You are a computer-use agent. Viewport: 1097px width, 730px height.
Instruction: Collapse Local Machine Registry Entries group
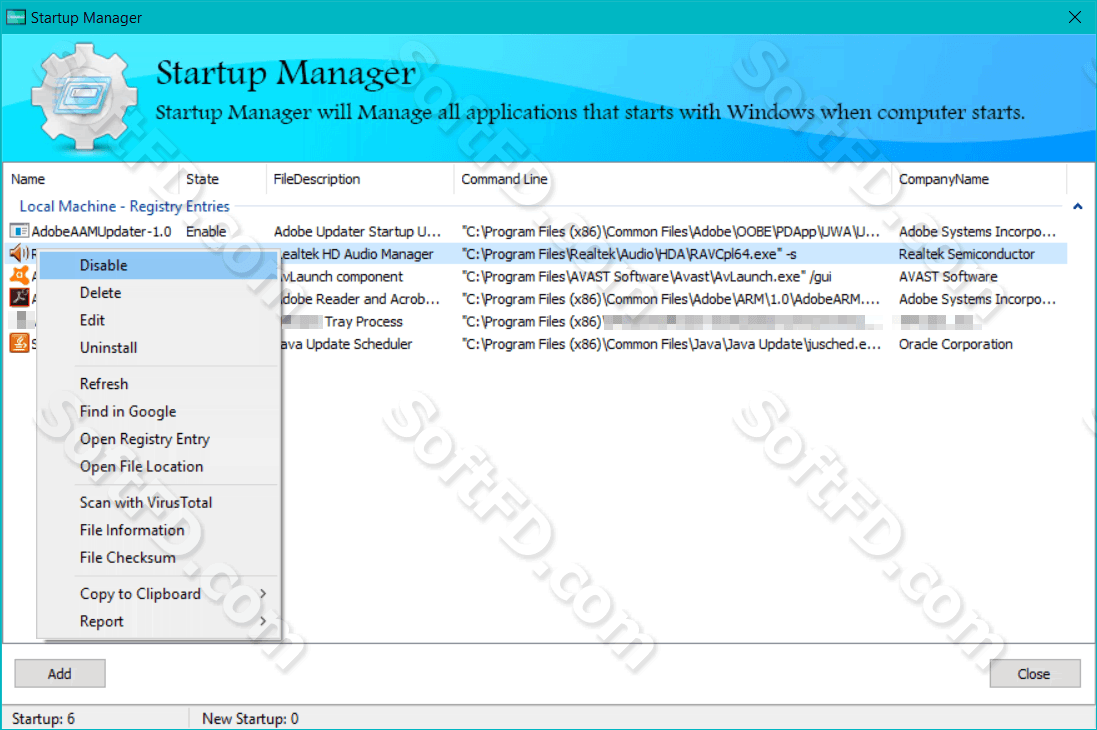[x=1077, y=206]
